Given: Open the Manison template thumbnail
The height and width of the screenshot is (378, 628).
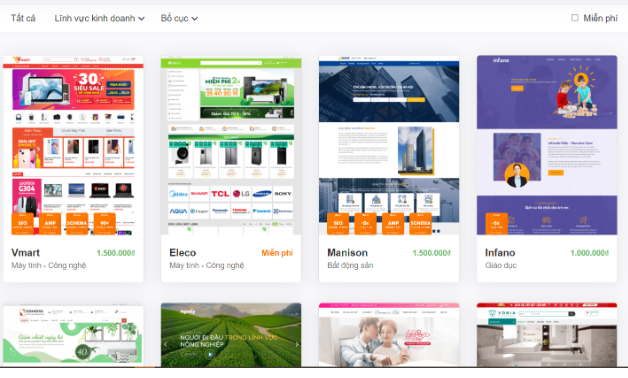Looking at the screenshot, I should coord(389,145).
